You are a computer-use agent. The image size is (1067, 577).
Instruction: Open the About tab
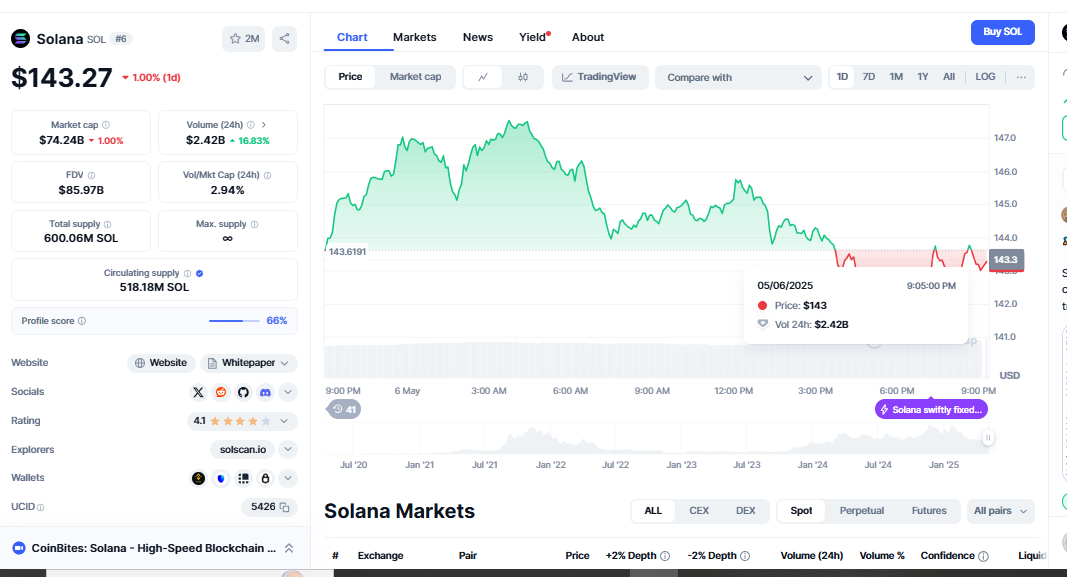pos(588,37)
